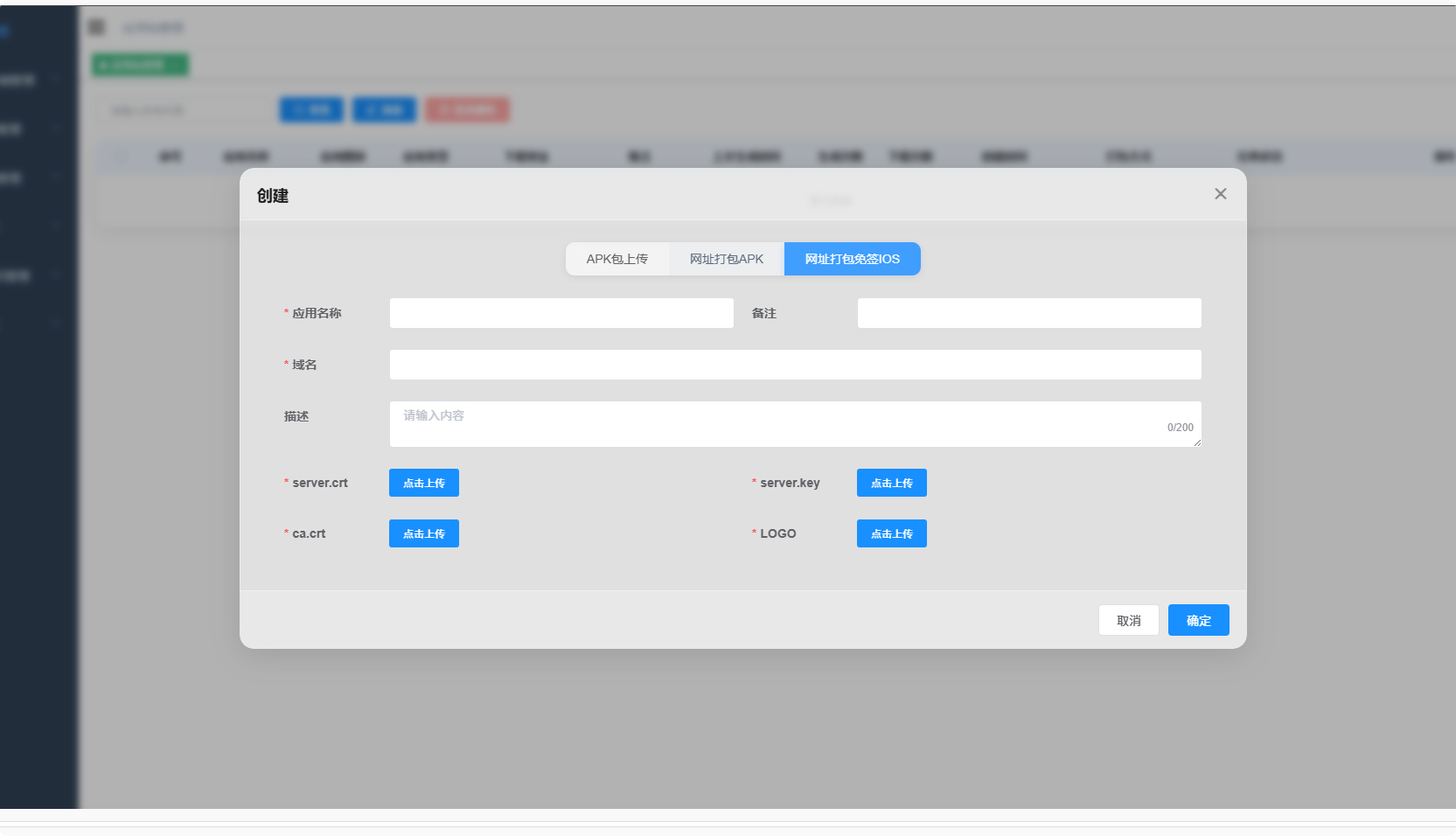Close the 创建 dialog with the X icon
The image size is (1456, 836).
coord(1220,194)
